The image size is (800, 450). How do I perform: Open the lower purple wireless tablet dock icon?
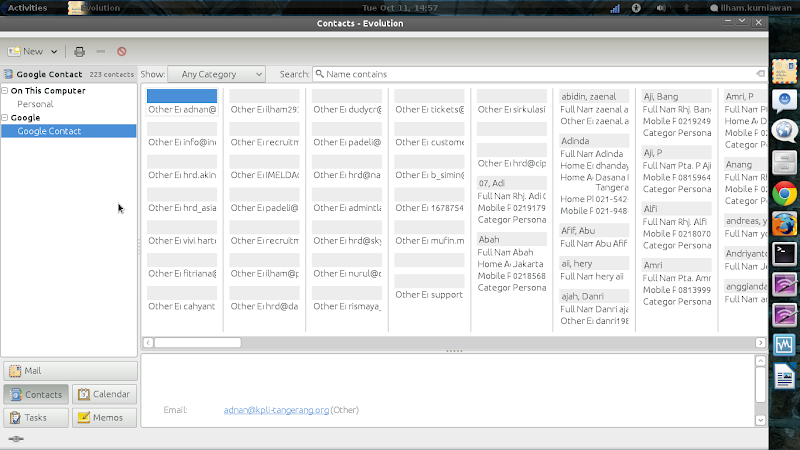[784, 314]
